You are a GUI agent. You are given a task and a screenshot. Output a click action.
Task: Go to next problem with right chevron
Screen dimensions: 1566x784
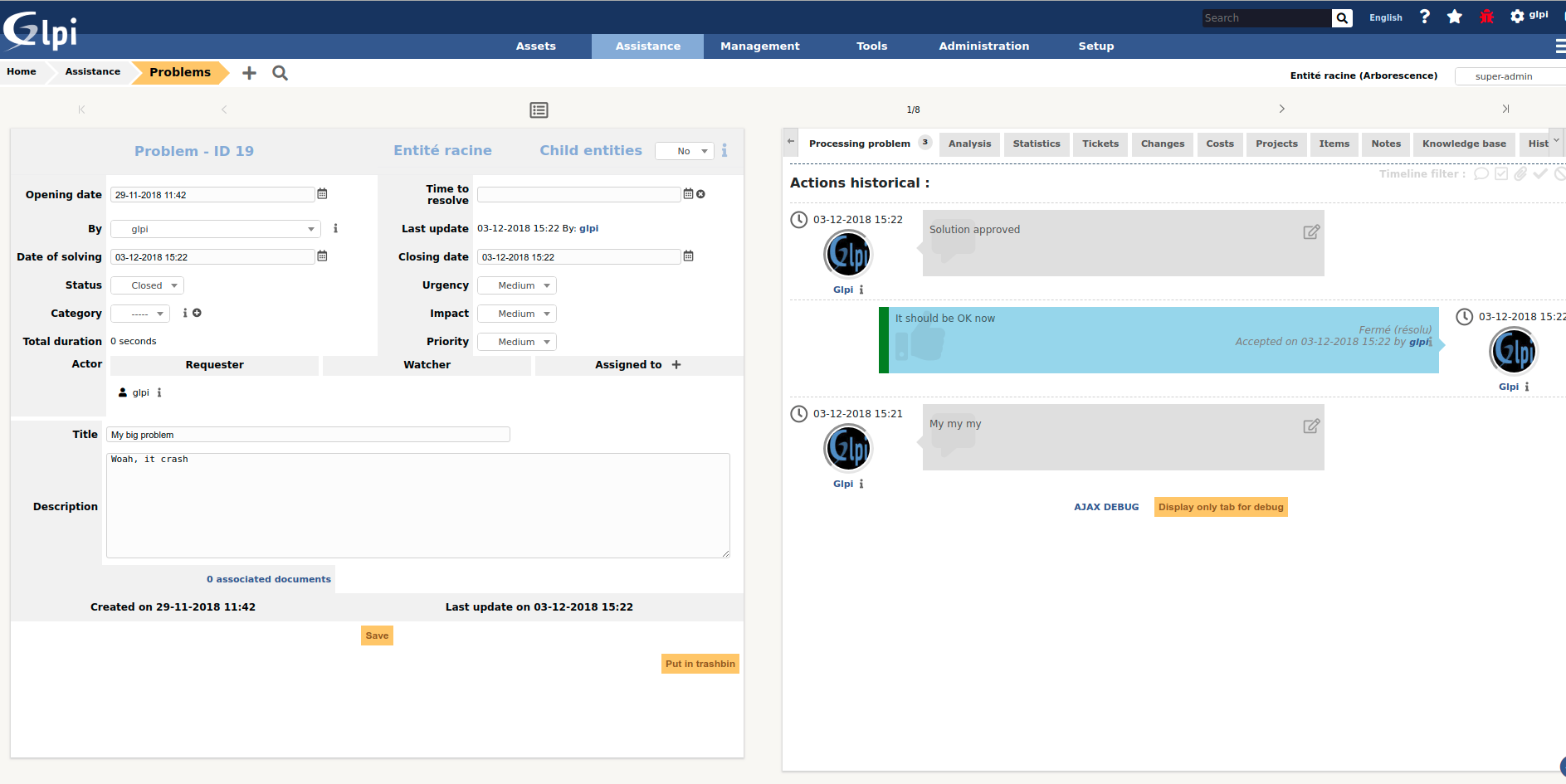point(1281,110)
